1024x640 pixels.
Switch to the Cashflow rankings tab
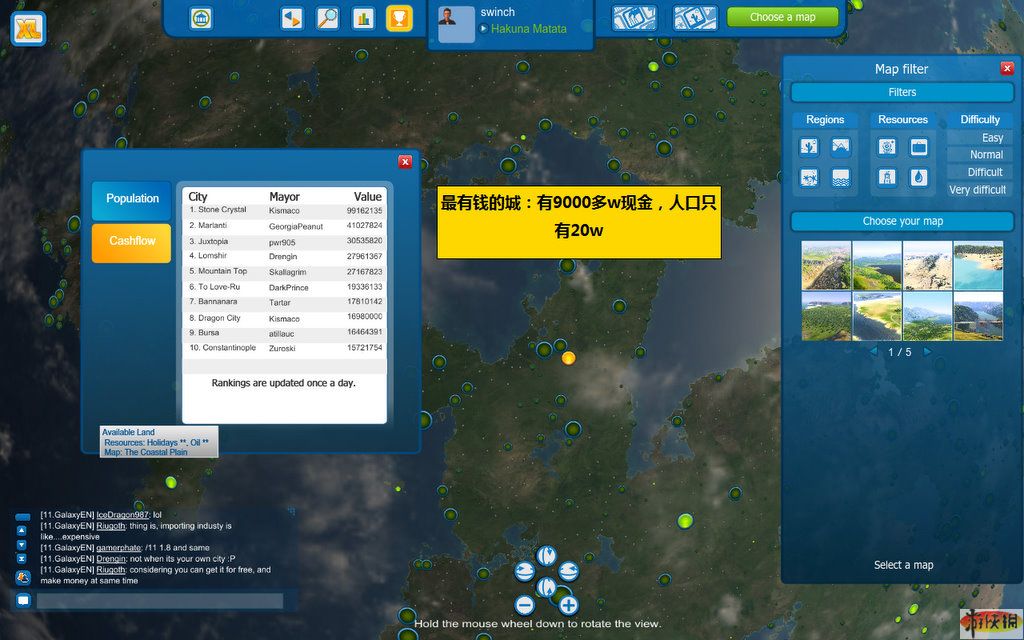(x=132, y=243)
